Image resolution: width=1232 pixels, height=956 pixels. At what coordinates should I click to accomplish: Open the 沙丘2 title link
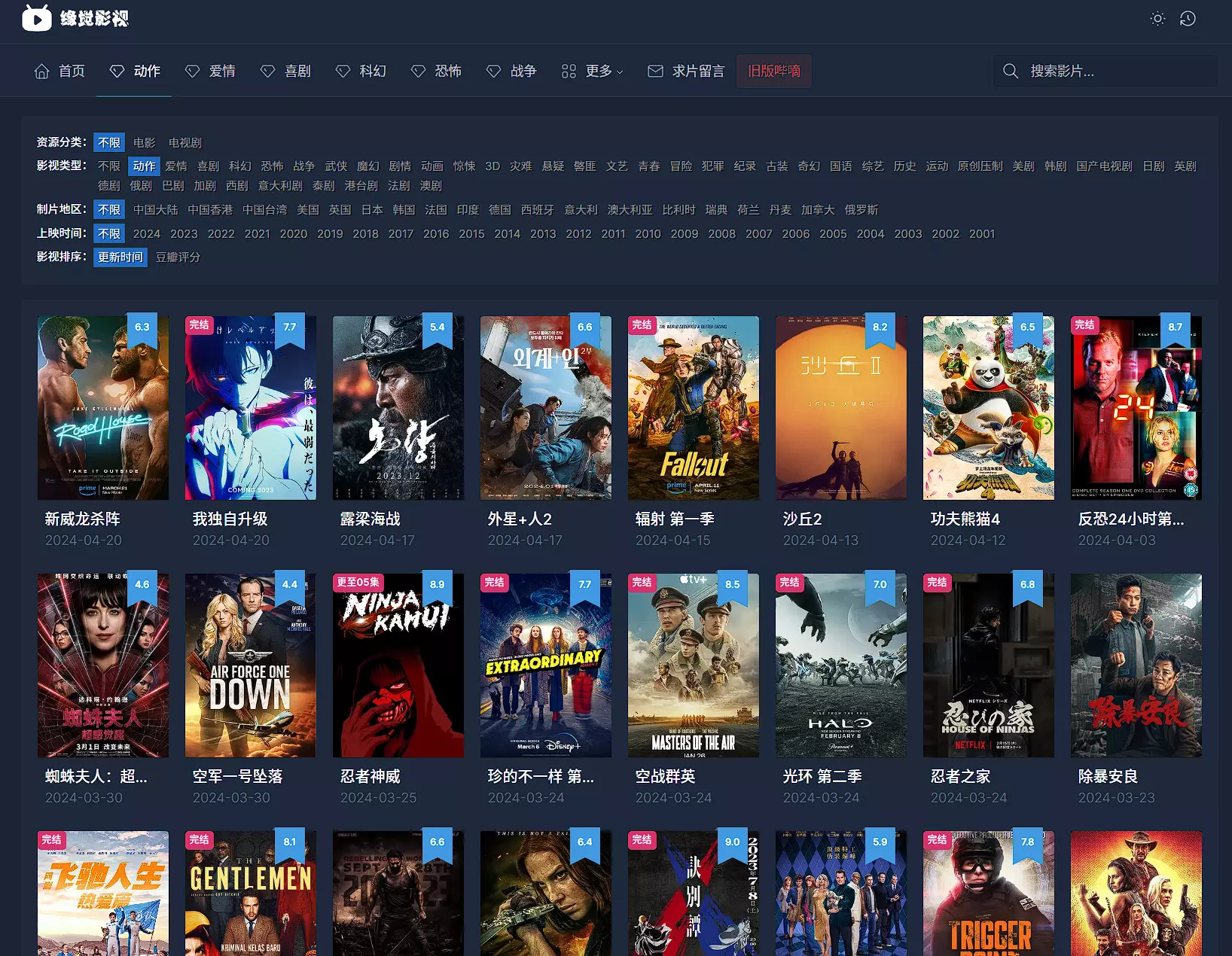point(802,519)
